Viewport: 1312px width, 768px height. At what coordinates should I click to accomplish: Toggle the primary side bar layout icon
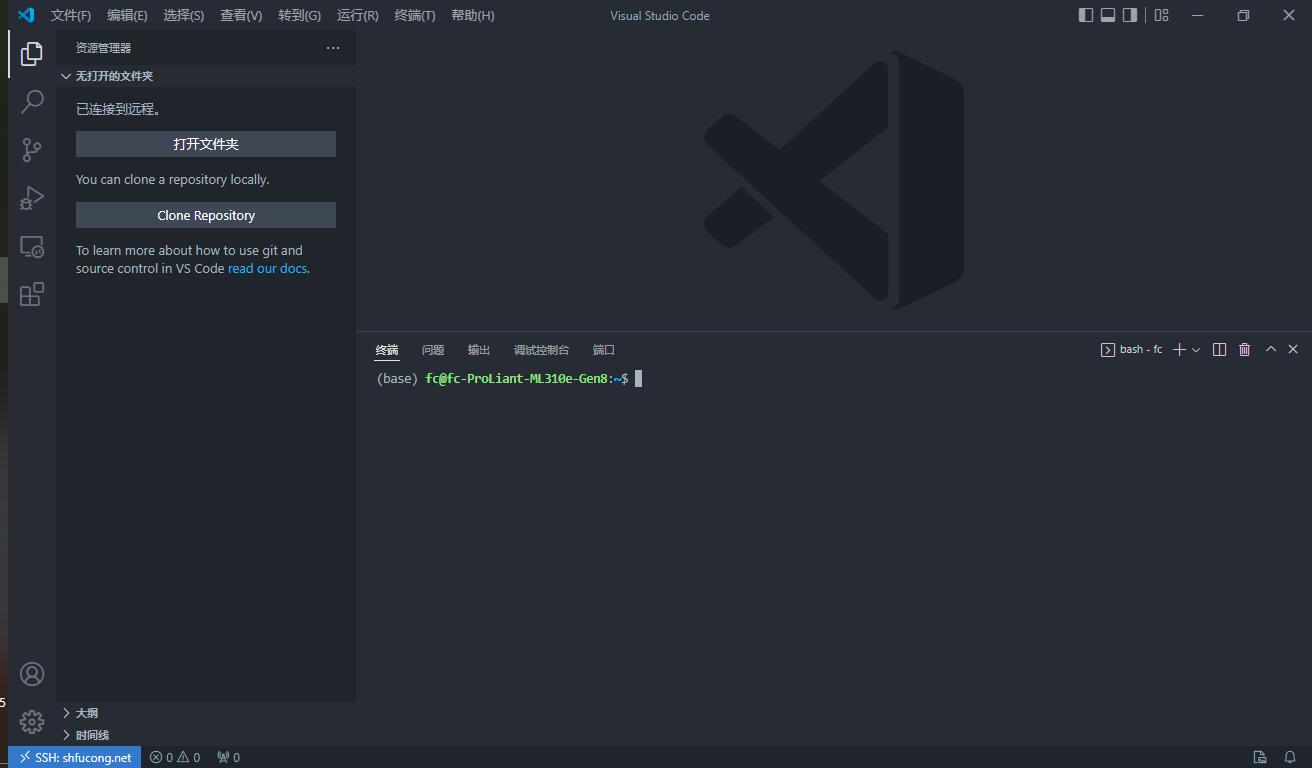tap(1086, 15)
